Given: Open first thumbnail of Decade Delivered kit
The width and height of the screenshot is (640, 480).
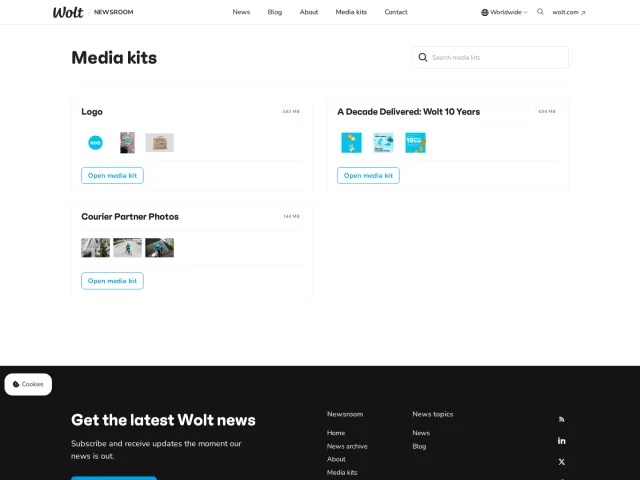Looking at the screenshot, I should 351,143.
